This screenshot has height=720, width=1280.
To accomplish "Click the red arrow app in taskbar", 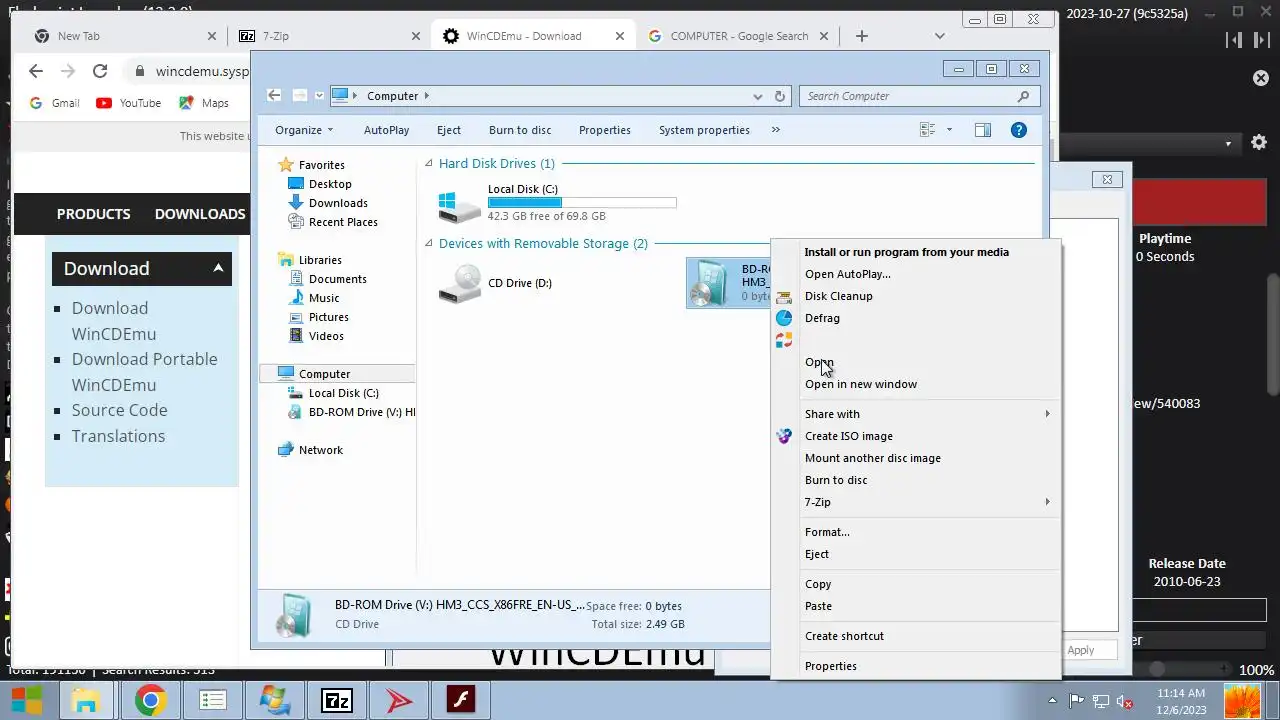I will 398,700.
